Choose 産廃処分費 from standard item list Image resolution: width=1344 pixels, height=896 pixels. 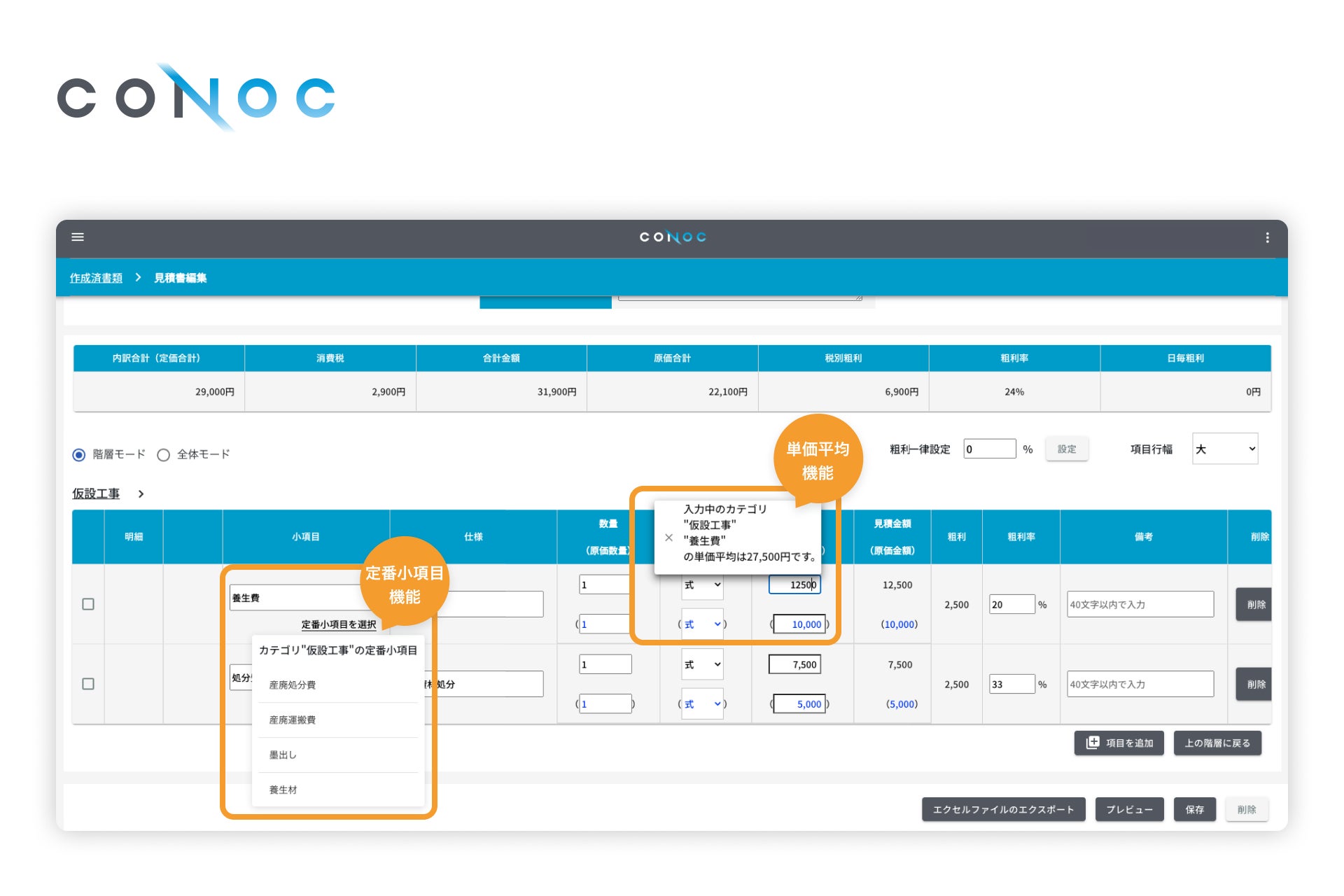pyautogui.click(x=293, y=685)
